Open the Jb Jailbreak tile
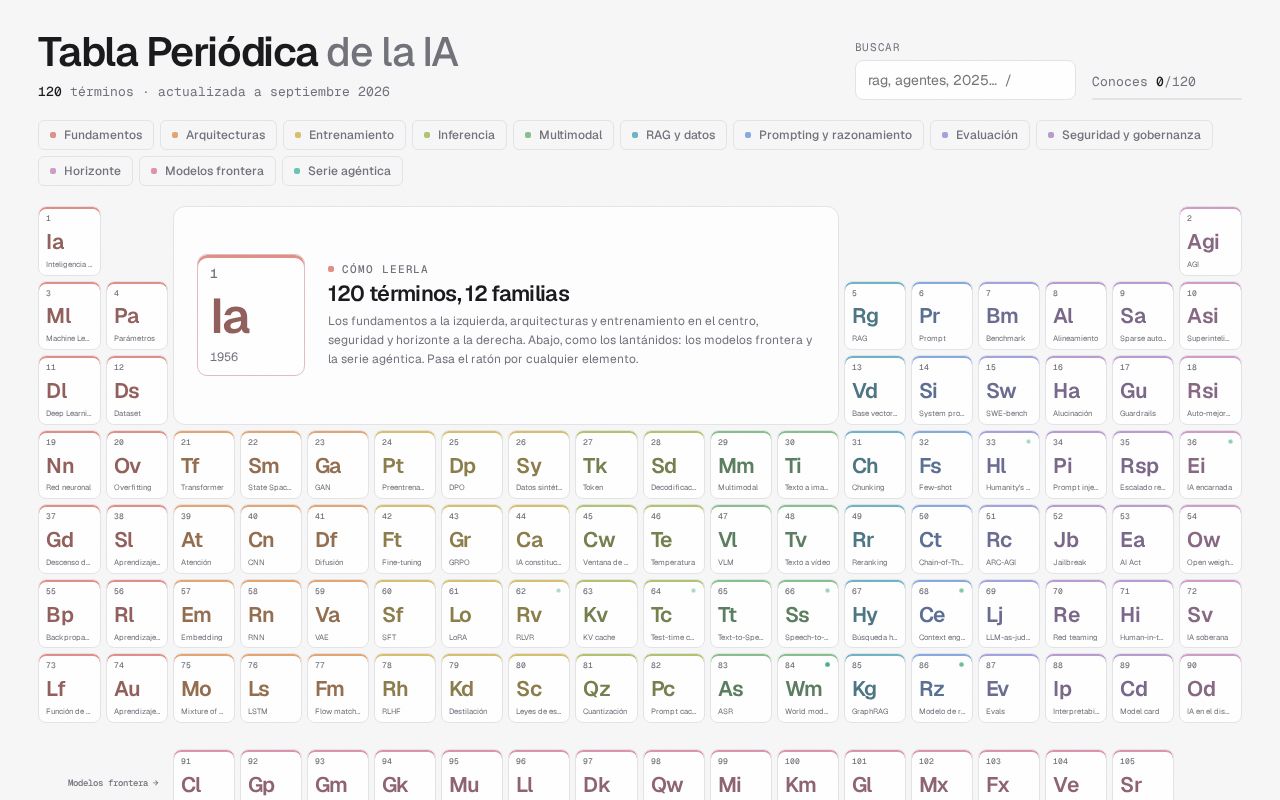 pos(1076,540)
